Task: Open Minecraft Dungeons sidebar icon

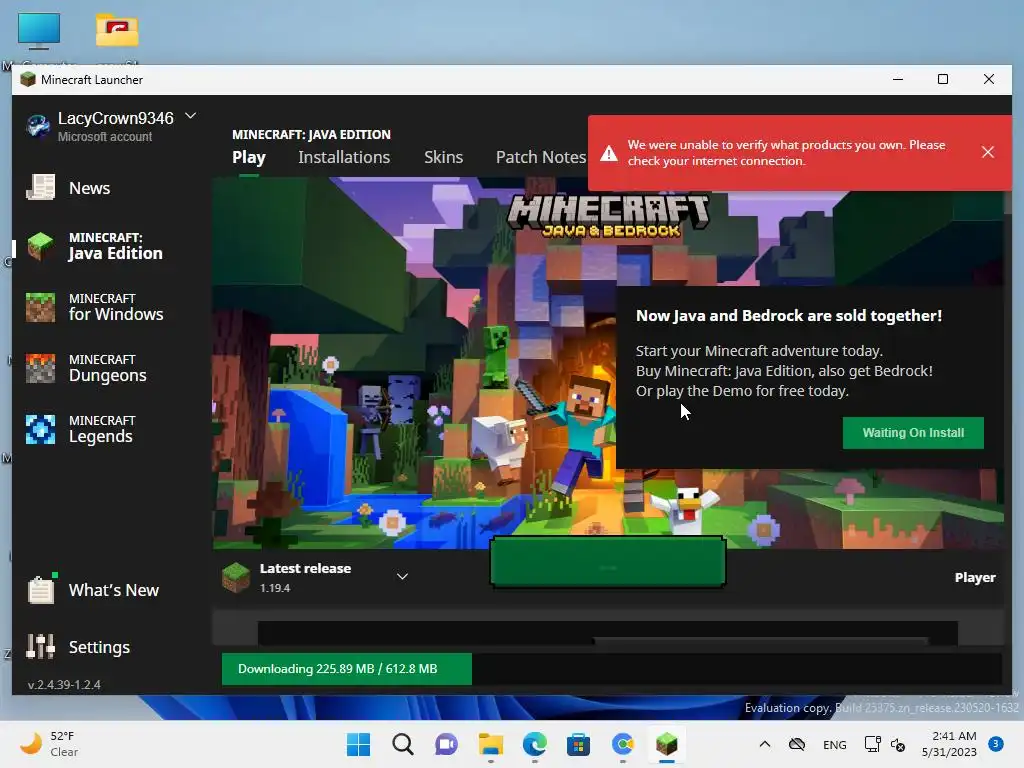Action: (40, 368)
